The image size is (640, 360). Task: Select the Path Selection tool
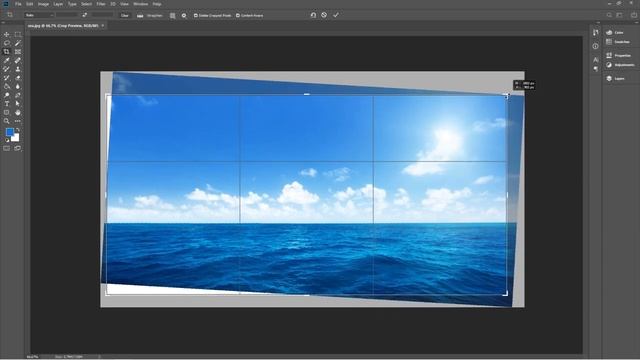pyautogui.click(x=18, y=104)
